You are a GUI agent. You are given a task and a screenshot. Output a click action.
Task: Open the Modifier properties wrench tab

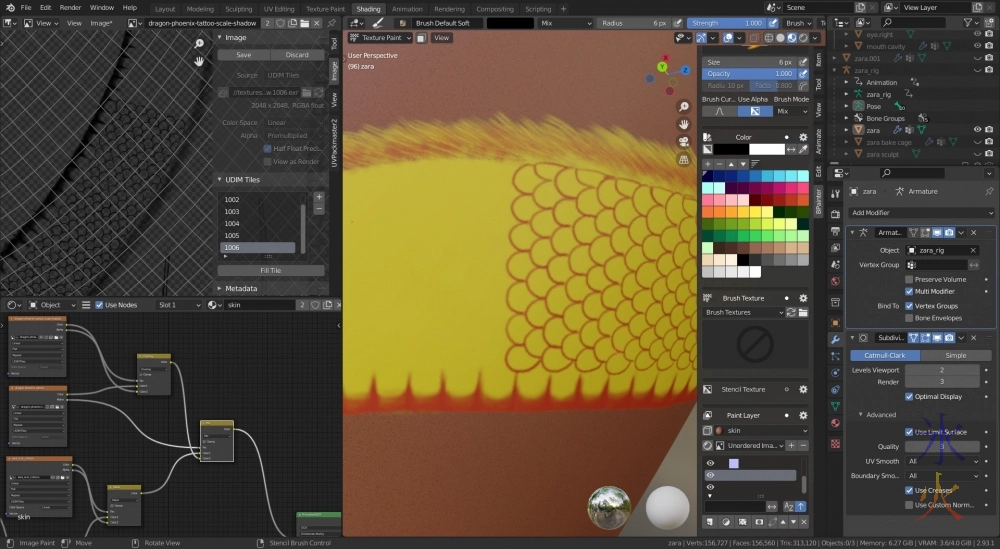tap(835, 340)
